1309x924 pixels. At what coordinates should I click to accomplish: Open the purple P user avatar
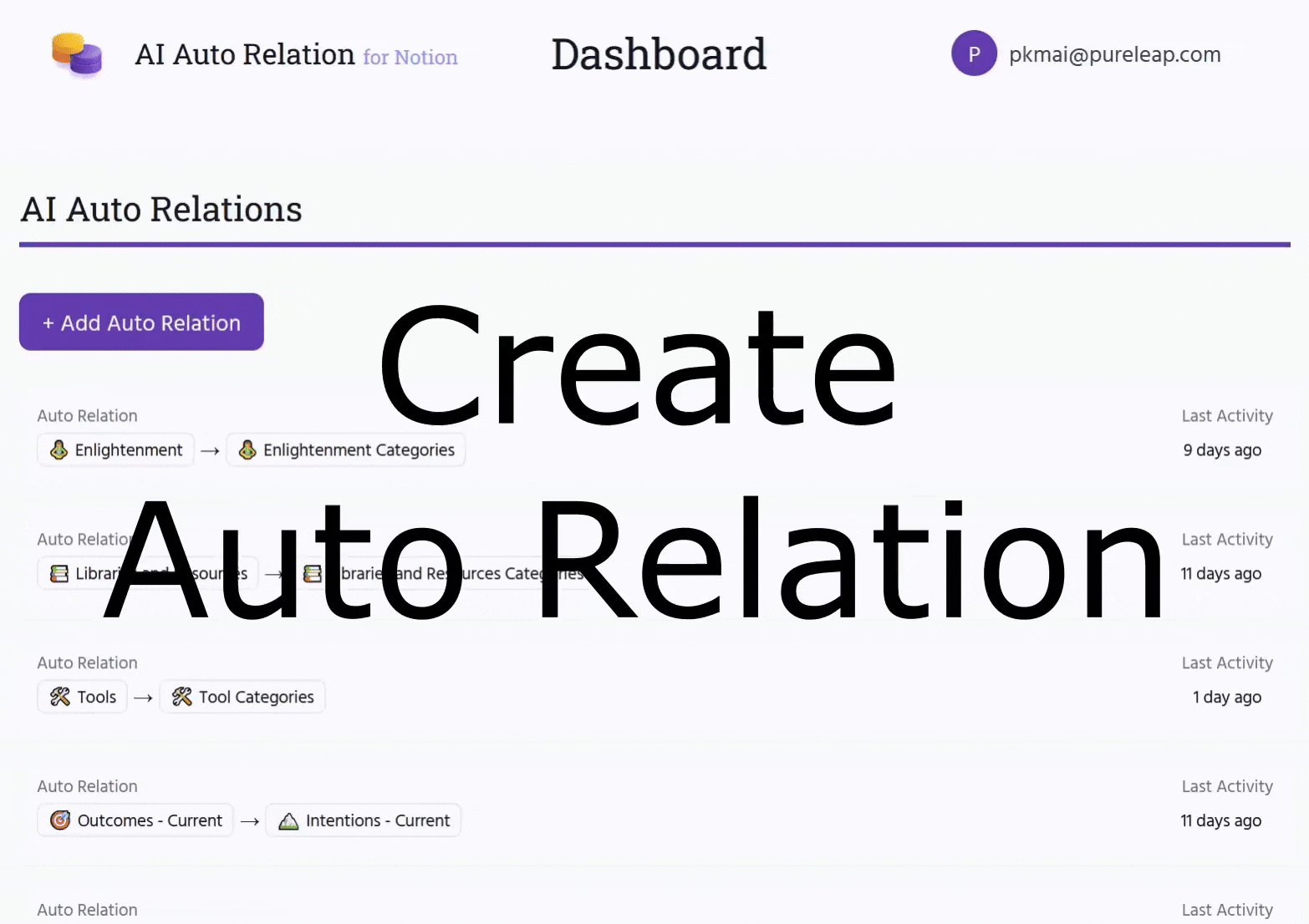[974, 53]
